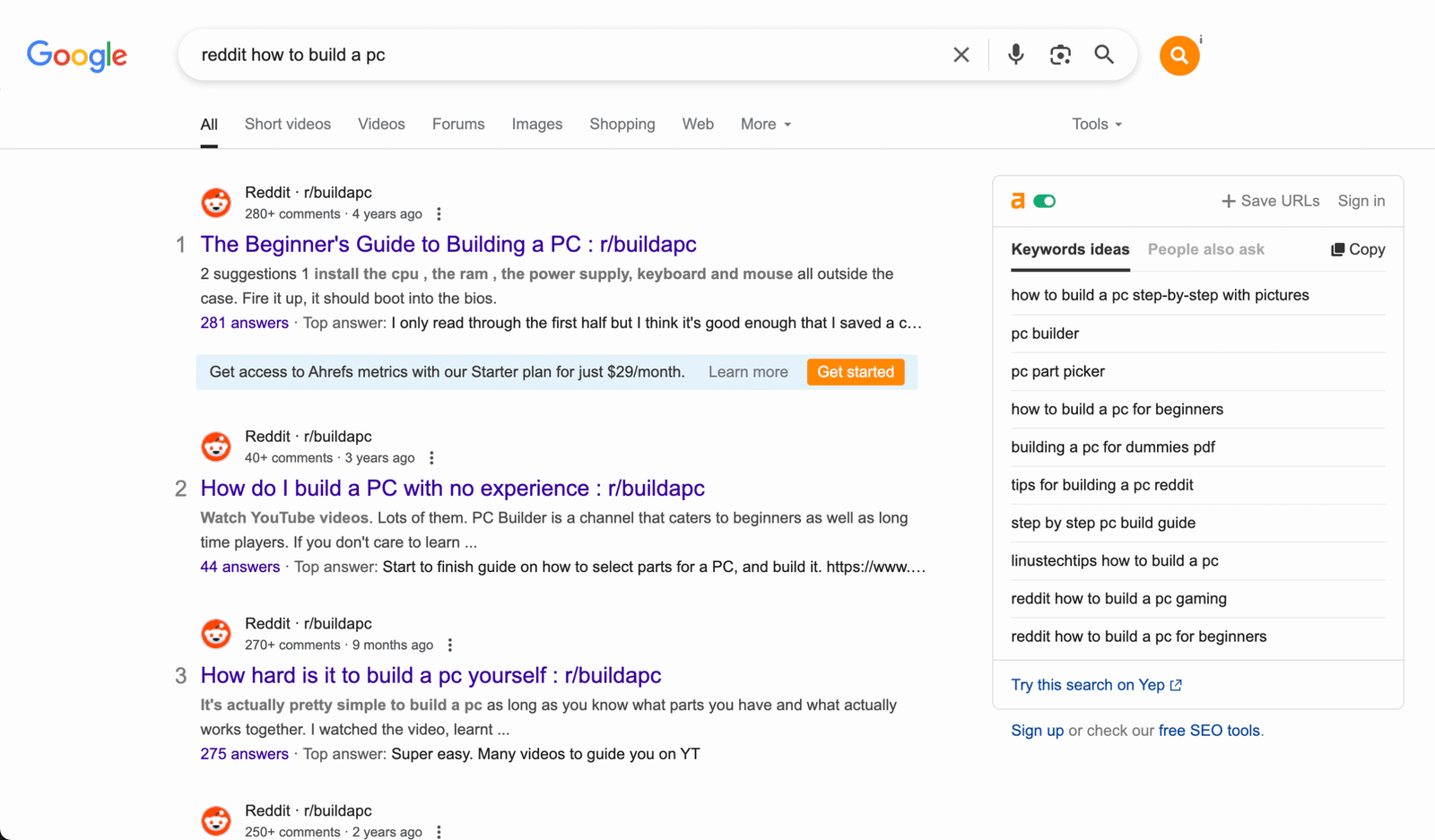Click 'Learn more' in Ahrefs banner
1435x840 pixels.
748,372
